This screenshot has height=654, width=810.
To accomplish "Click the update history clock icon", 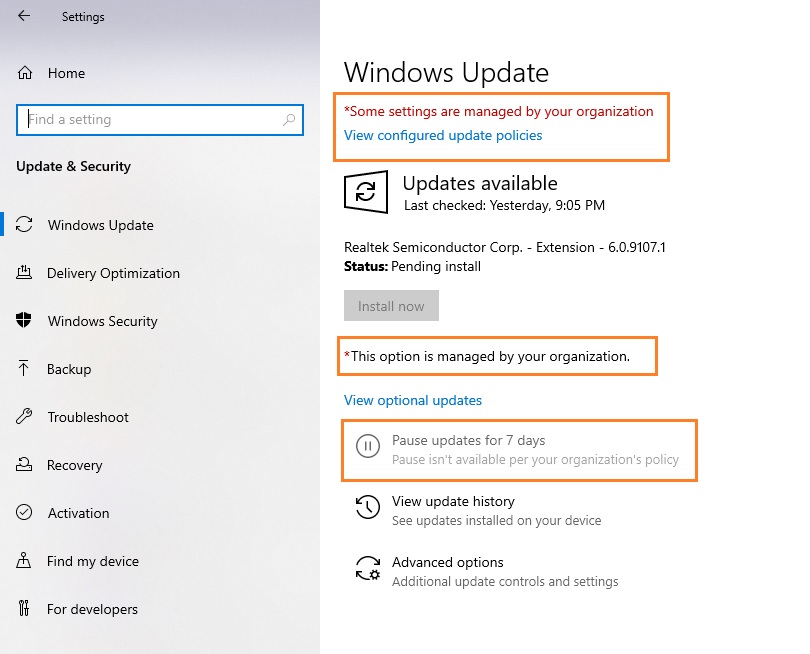I will point(368,507).
